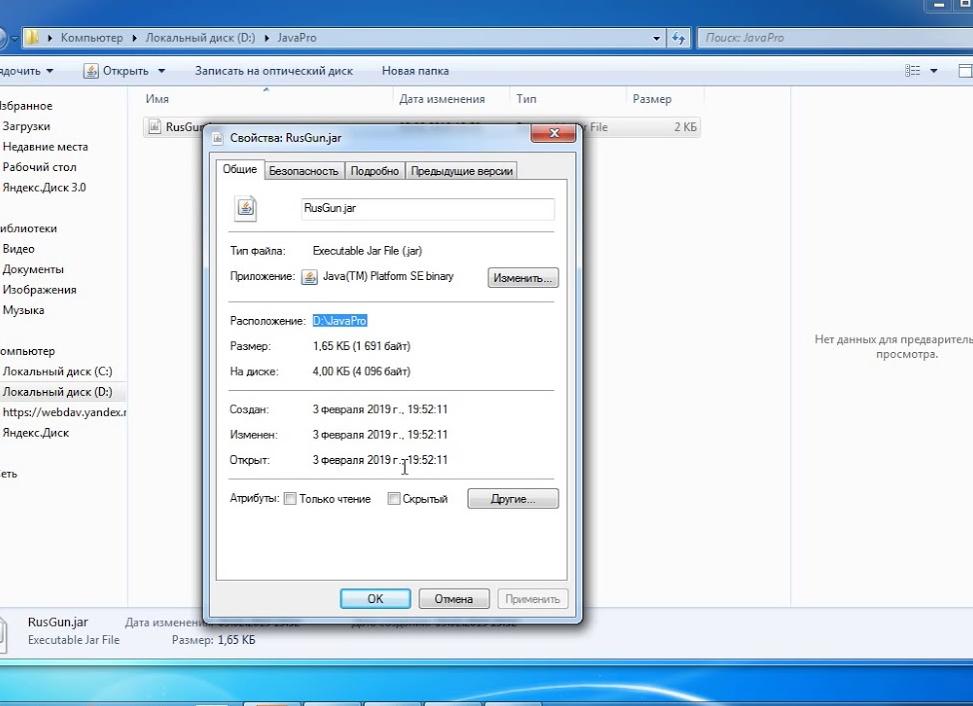Open the Видео library
The width and height of the screenshot is (973, 706).
point(19,249)
